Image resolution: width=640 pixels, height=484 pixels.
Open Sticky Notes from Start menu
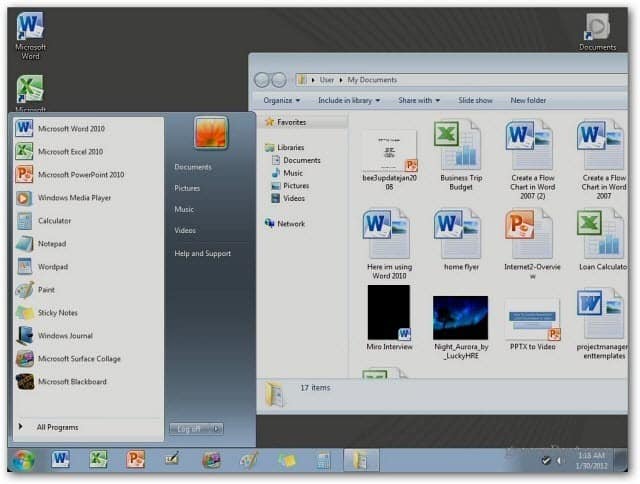88,313
